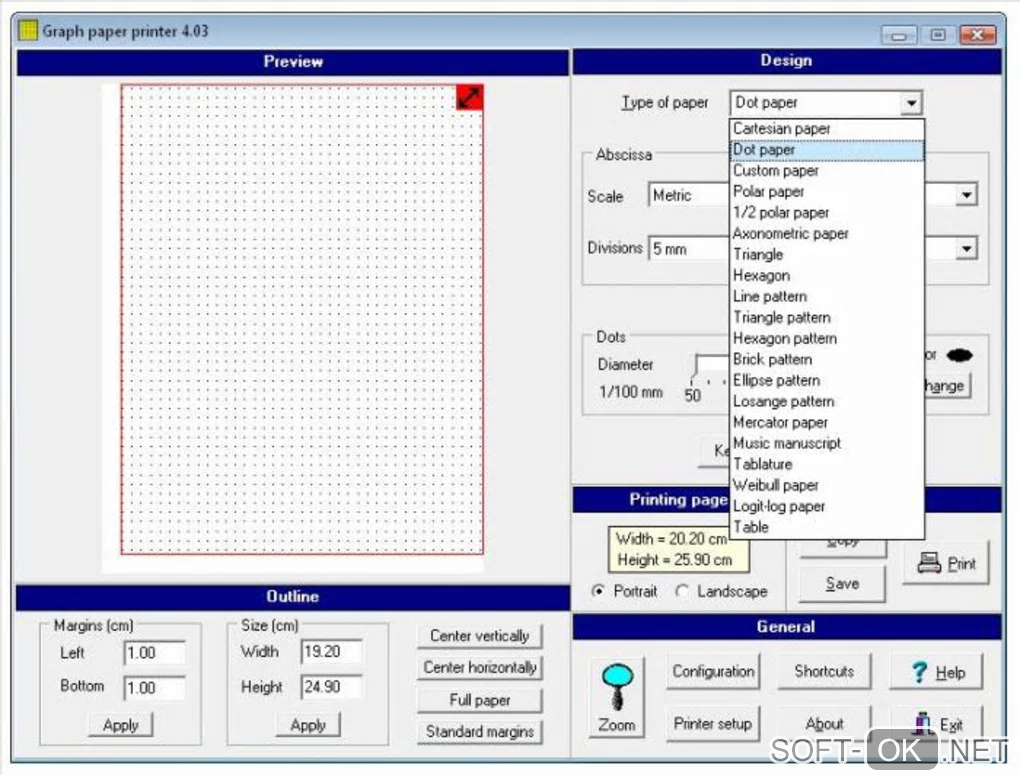Select the Landscape orientation

tap(721, 591)
